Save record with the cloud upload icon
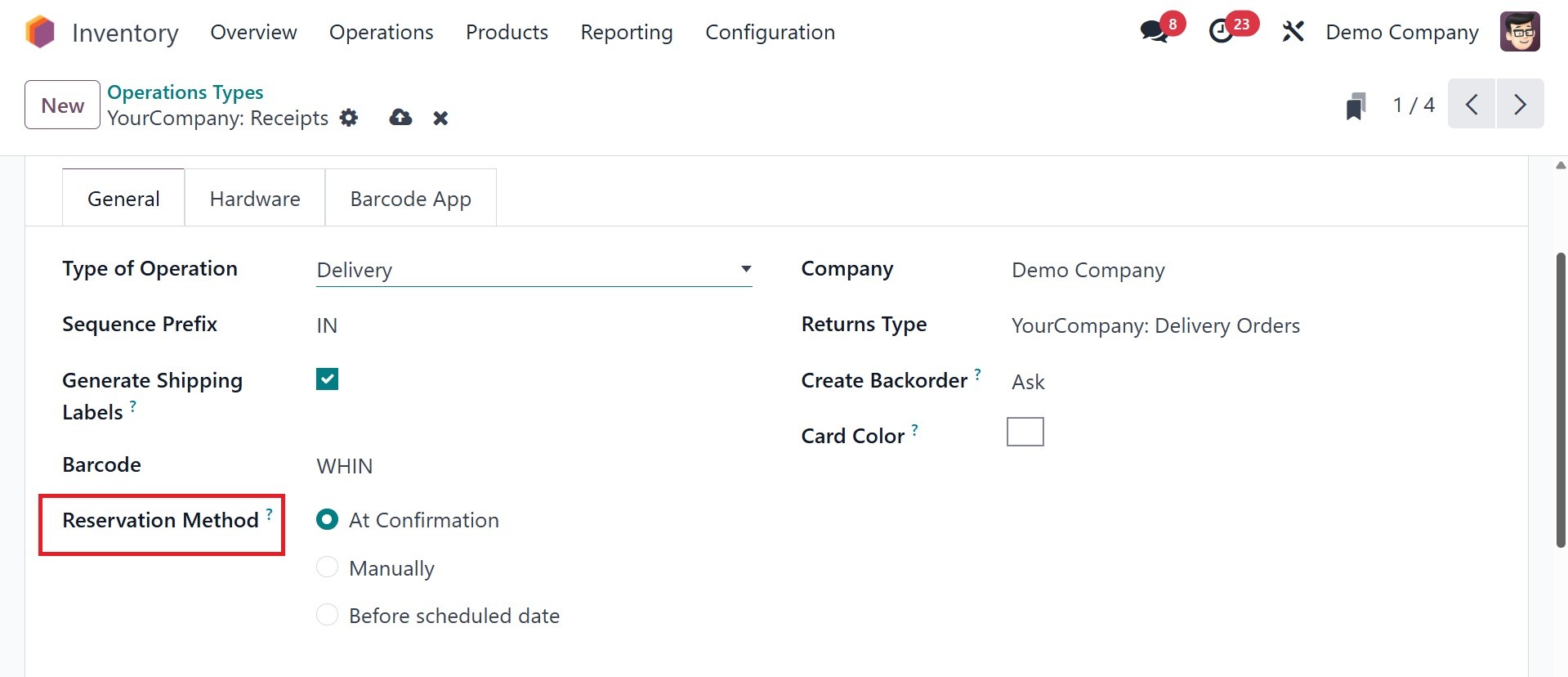The height and width of the screenshot is (677, 1568). [x=400, y=118]
